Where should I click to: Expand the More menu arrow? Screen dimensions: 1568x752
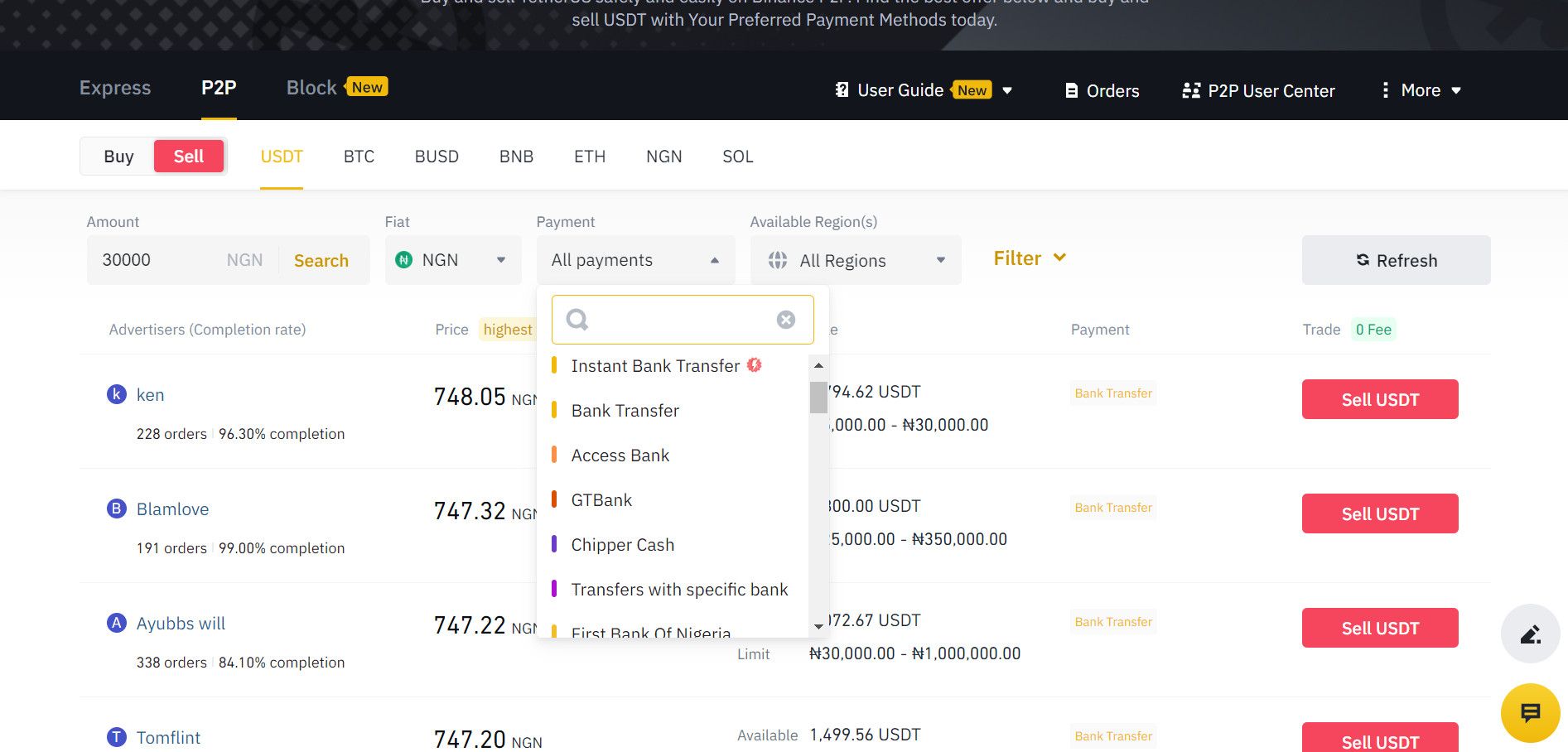point(1456,90)
